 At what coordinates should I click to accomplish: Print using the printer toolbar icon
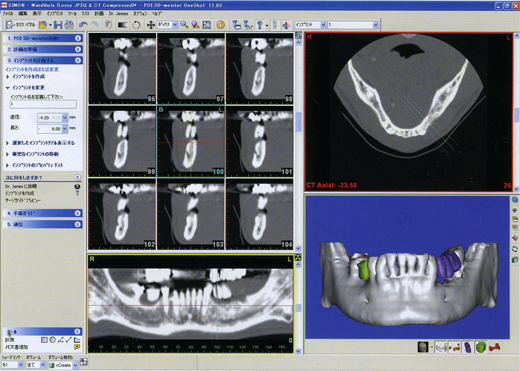pos(69,25)
